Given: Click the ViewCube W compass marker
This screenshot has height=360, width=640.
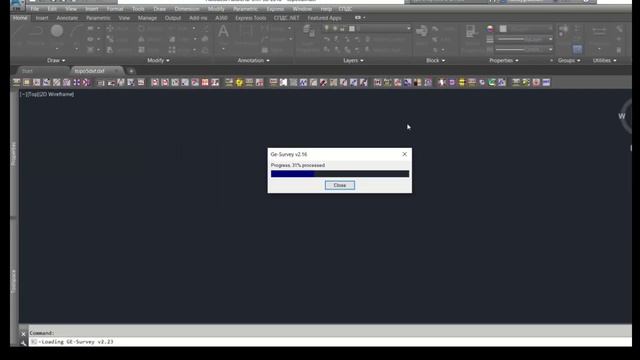Looking at the screenshot, I should click(622, 116).
